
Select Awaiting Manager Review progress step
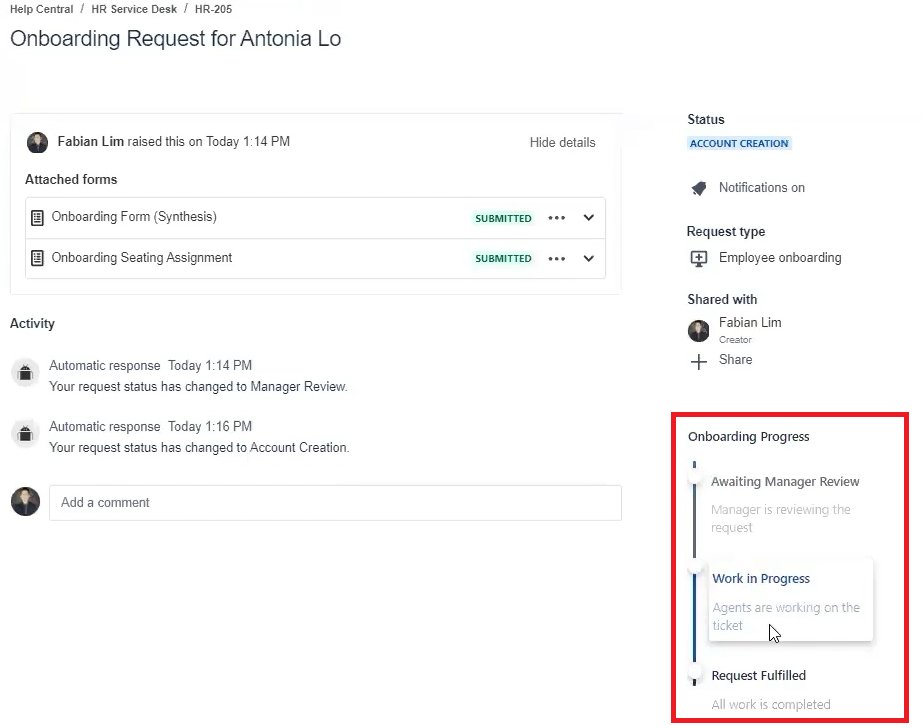coord(785,481)
